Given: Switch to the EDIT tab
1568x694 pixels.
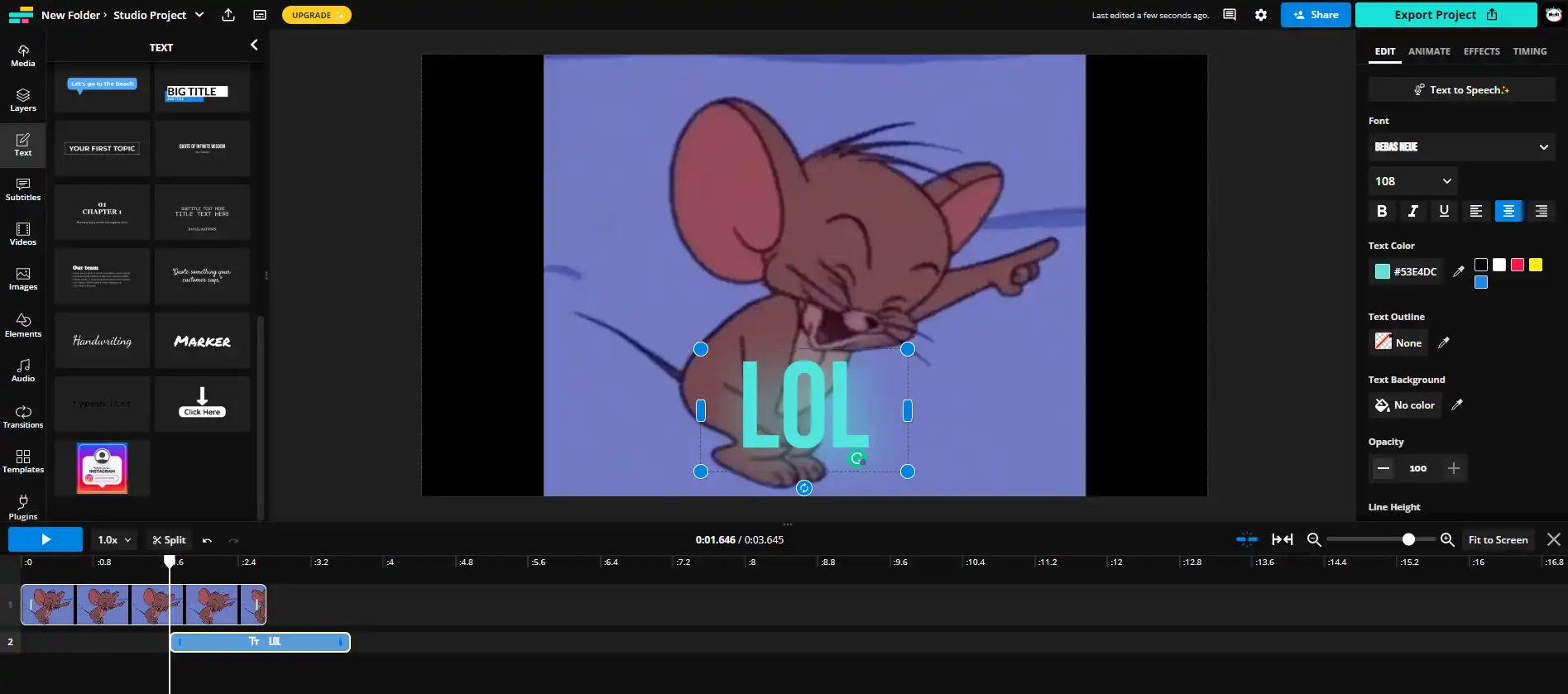Looking at the screenshot, I should (x=1385, y=51).
